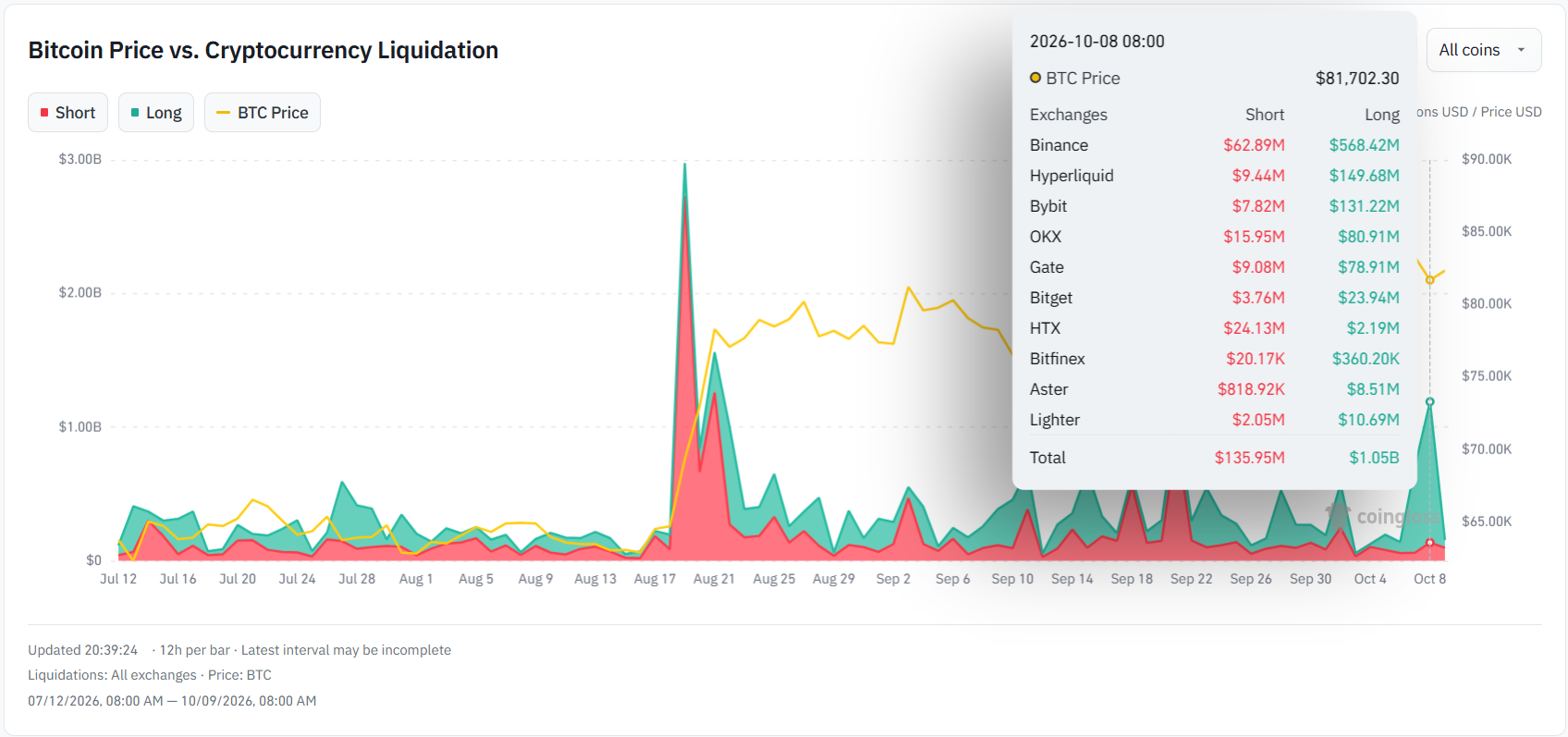Click the OKX exchange name
This screenshot has height=737, width=1568.
pyautogui.click(x=1046, y=237)
